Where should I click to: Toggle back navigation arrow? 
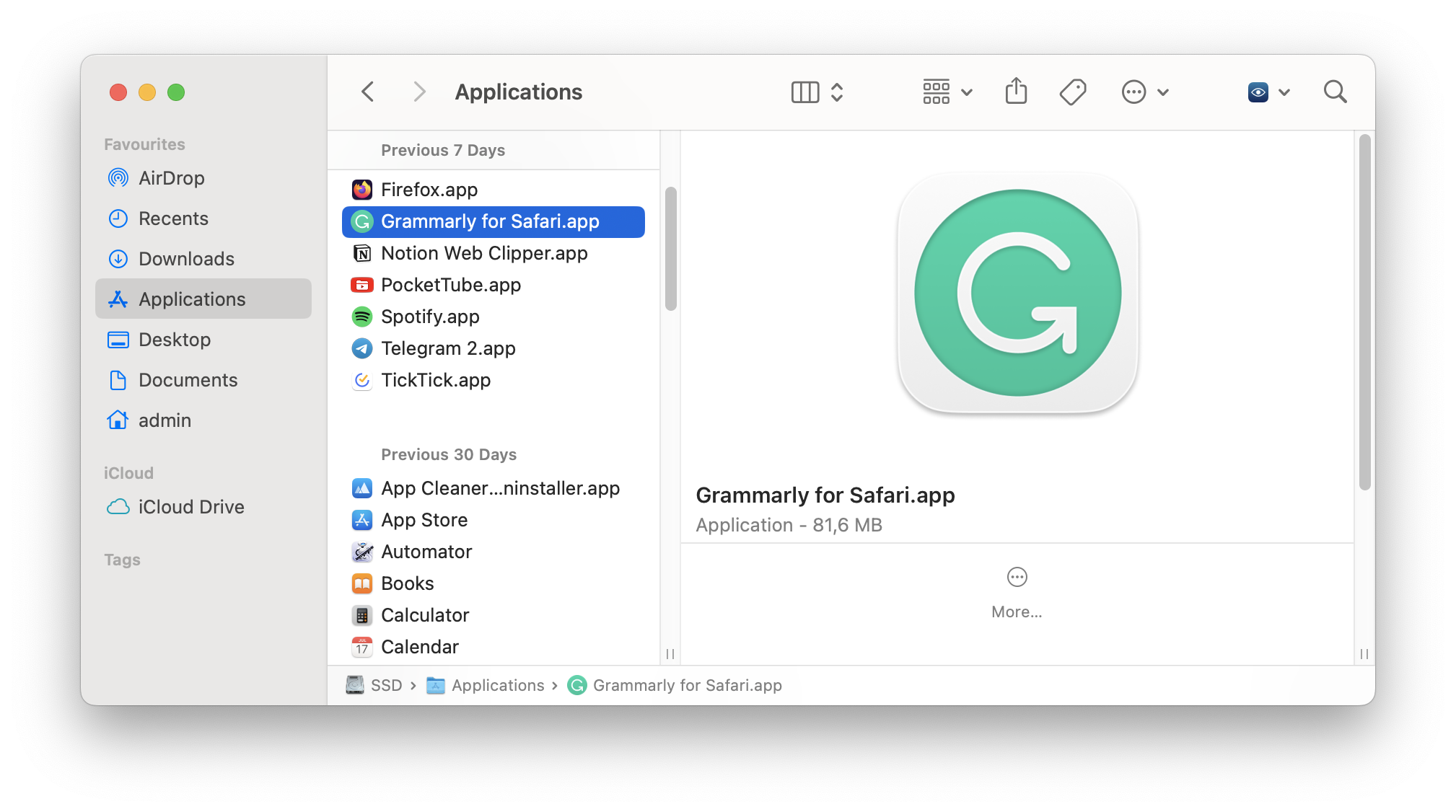click(x=368, y=92)
